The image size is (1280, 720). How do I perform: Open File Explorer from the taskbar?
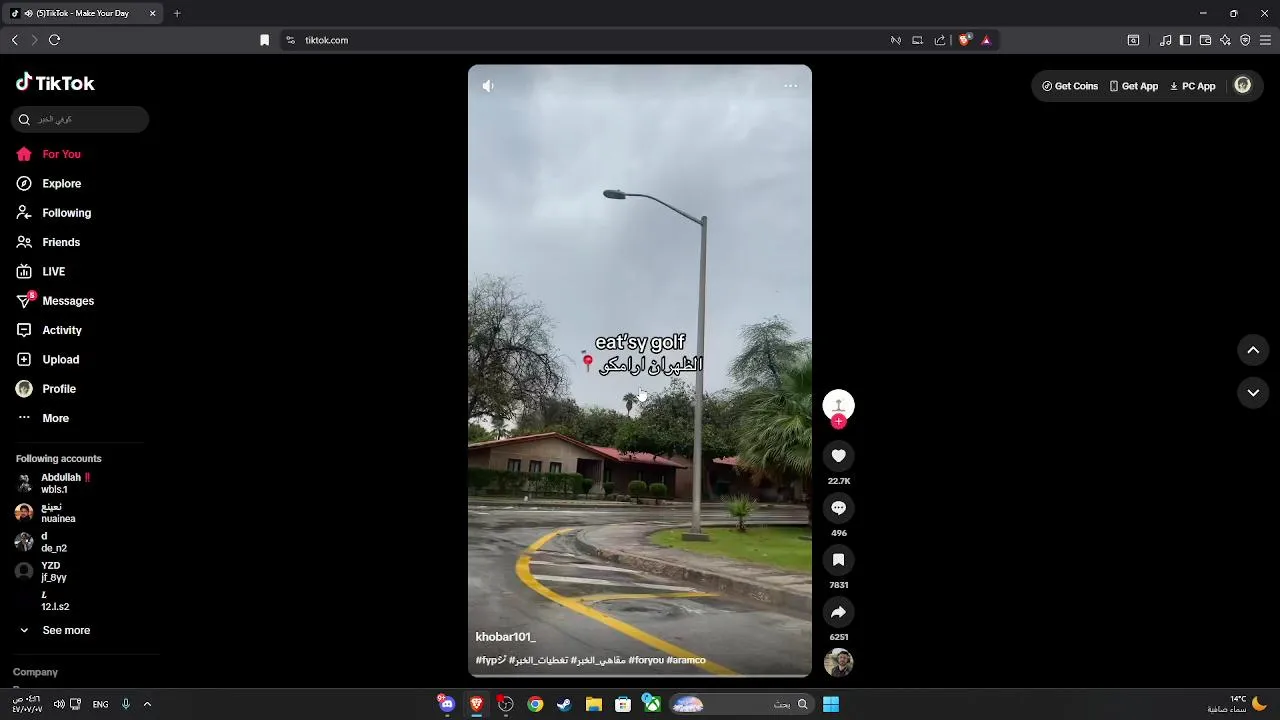click(593, 704)
